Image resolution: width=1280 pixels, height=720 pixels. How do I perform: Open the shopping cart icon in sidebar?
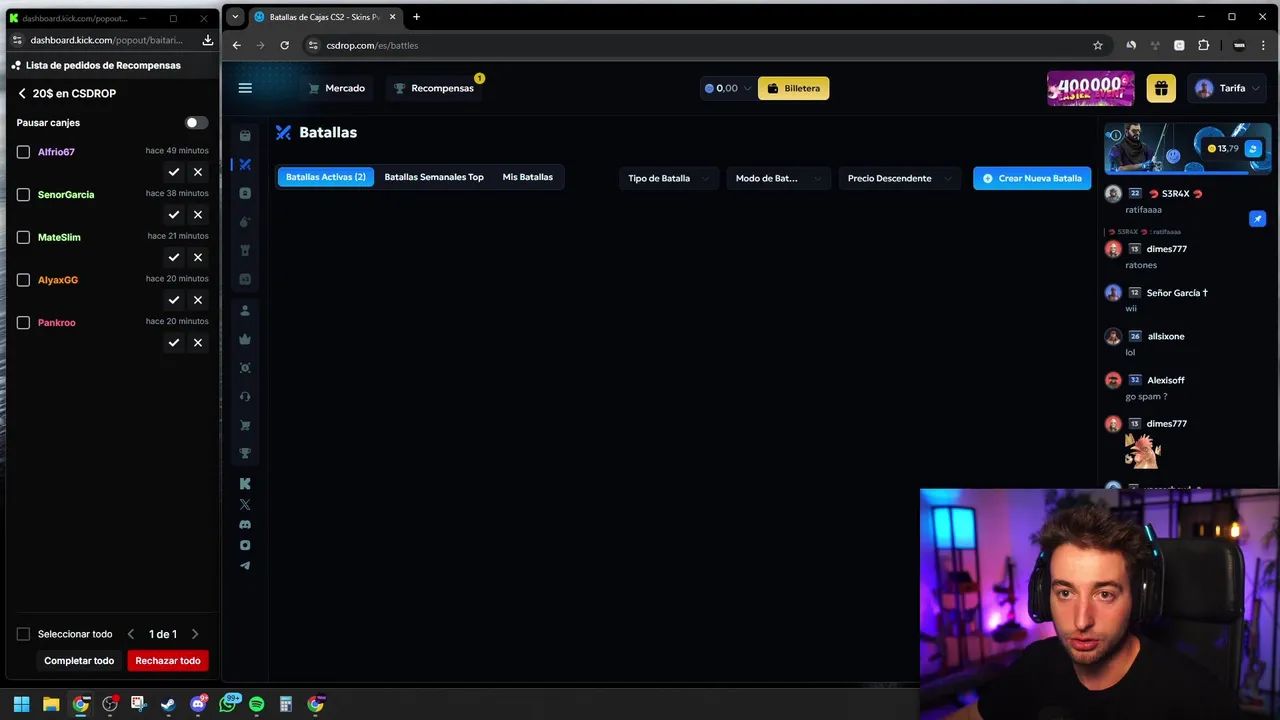point(245,425)
